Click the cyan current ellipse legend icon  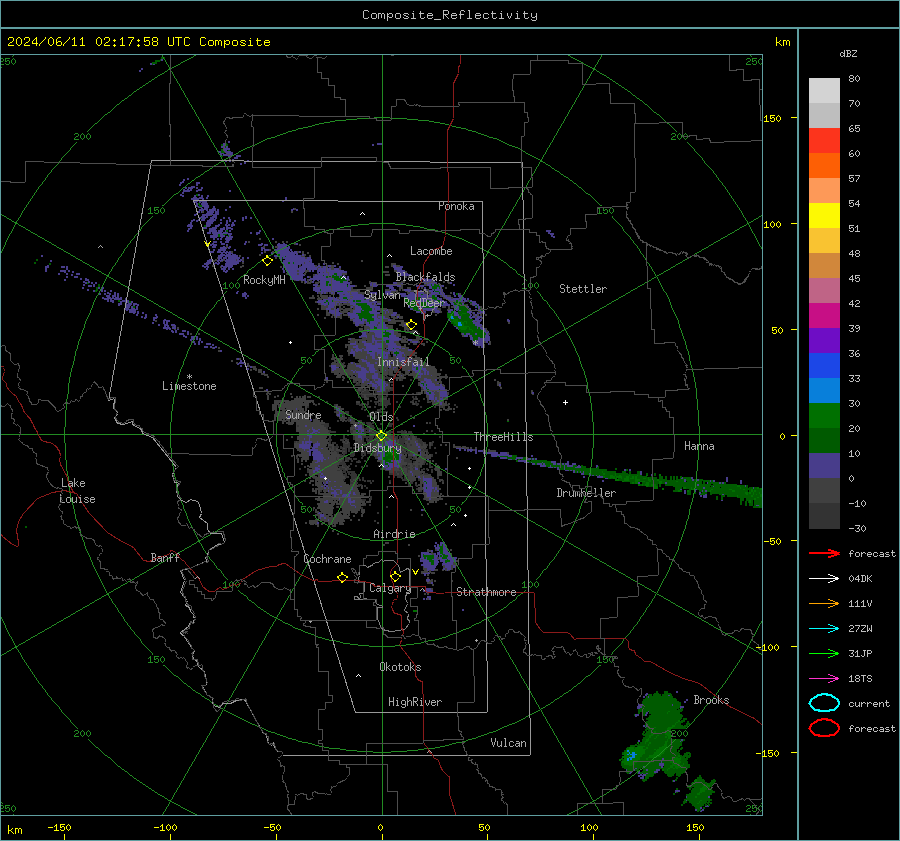click(824, 703)
